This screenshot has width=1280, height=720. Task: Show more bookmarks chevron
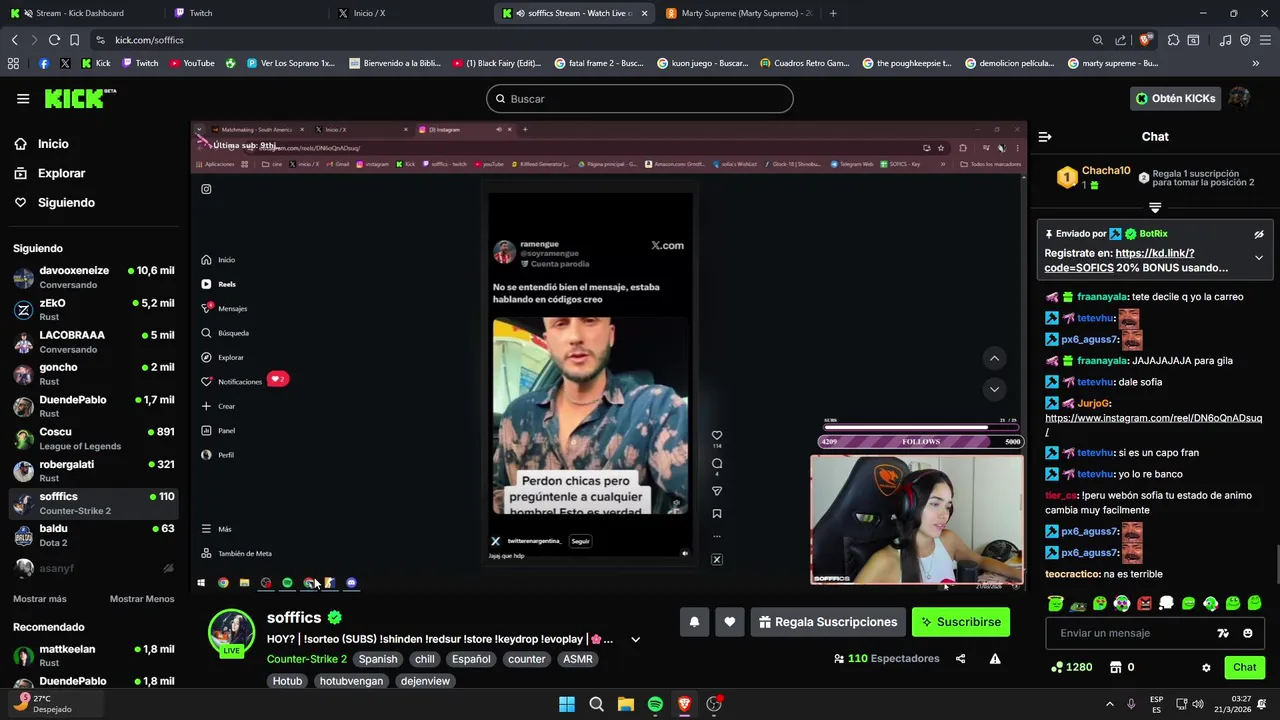click(x=1256, y=63)
